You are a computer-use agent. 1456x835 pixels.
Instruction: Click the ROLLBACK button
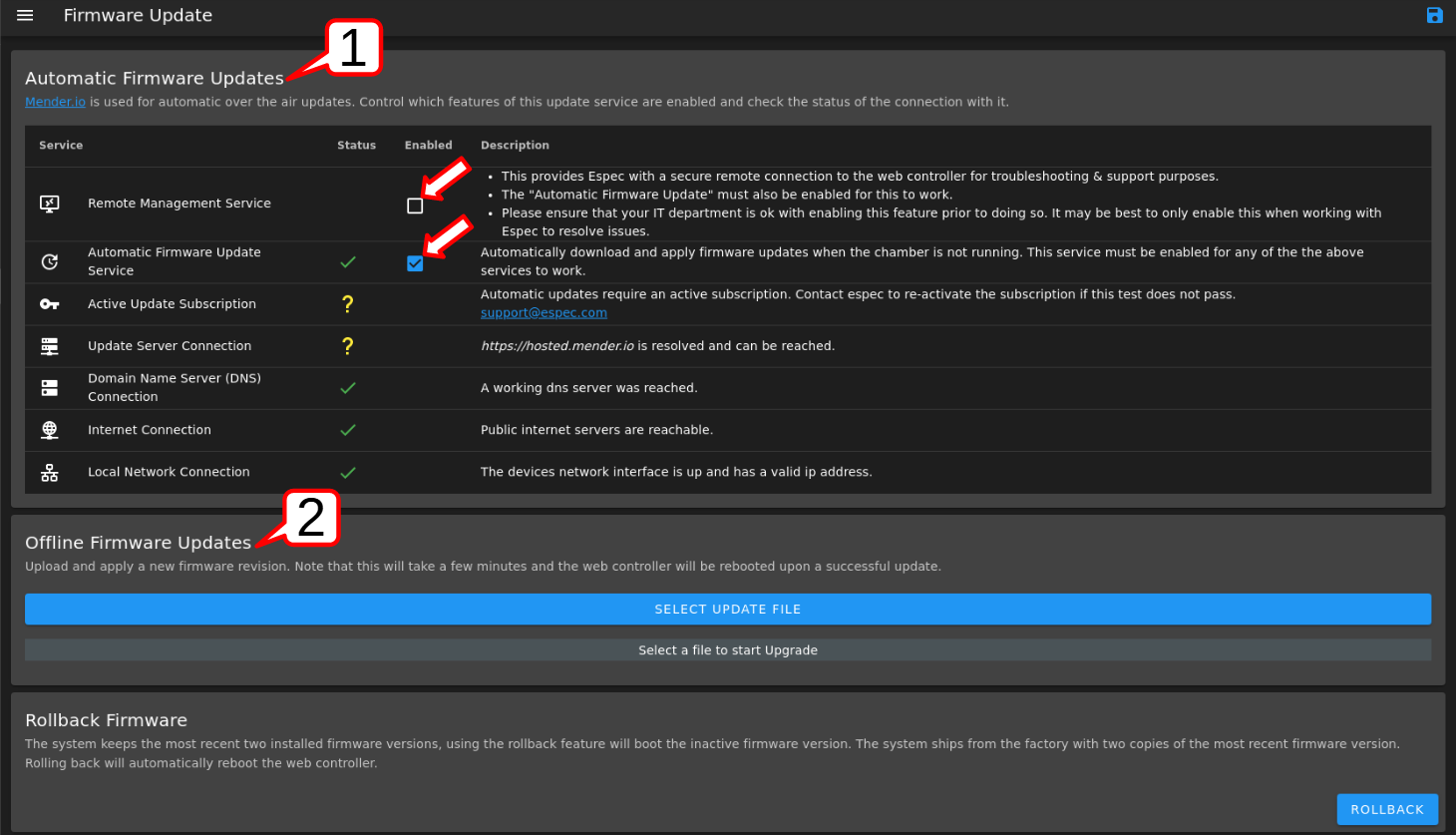[1387, 809]
